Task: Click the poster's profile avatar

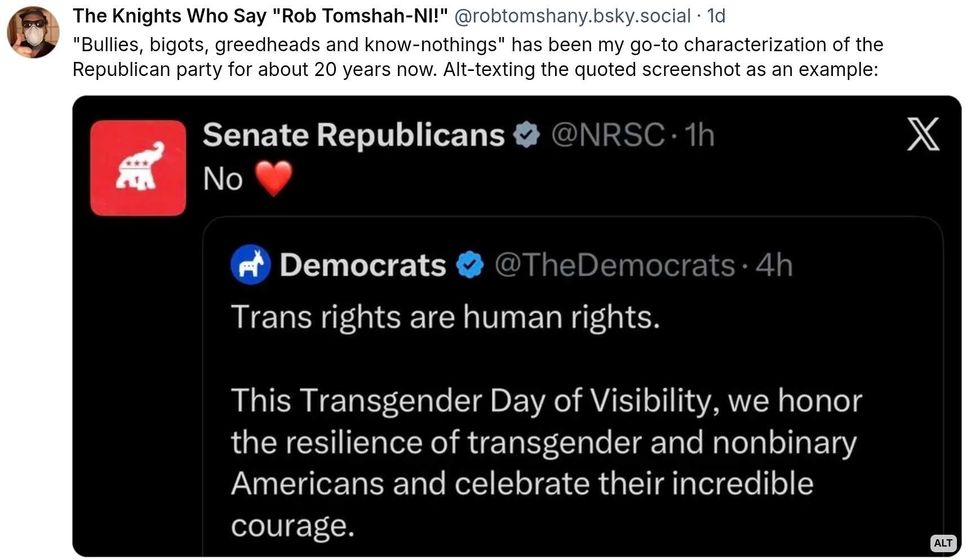Action: (x=33, y=32)
